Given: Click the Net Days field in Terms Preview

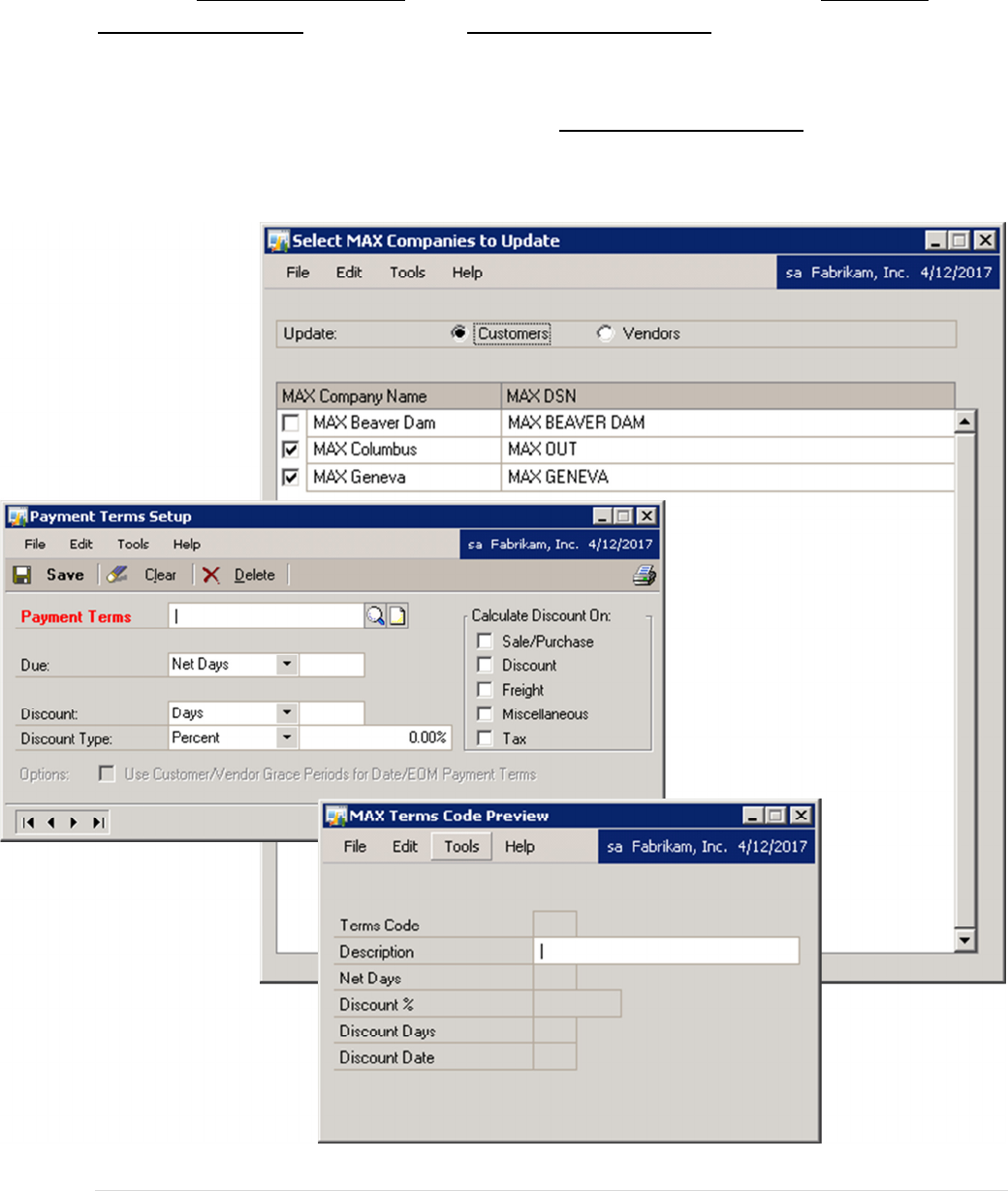Looking at the screenshot, I should 555,978.
